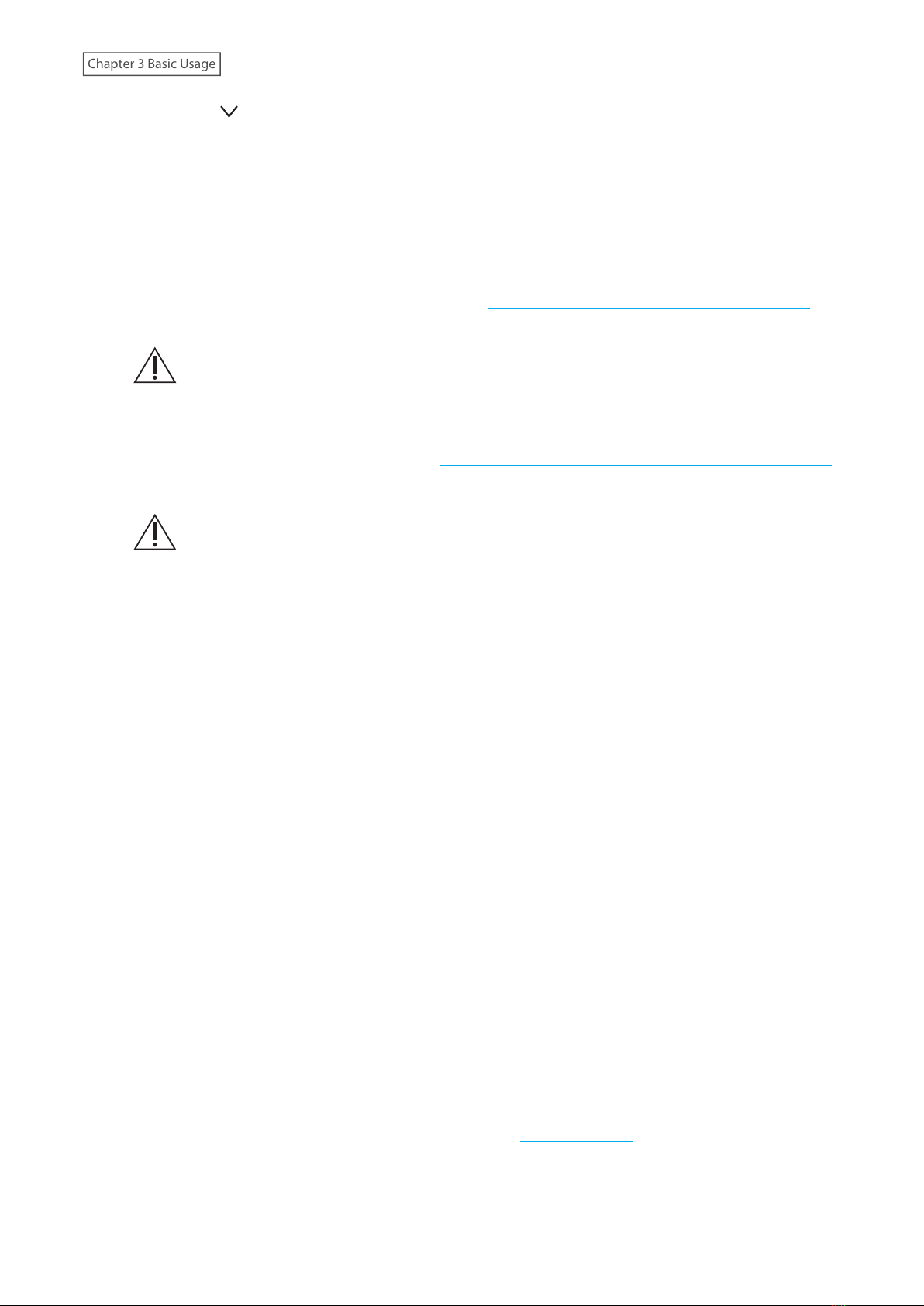This screenshot has width=924, height=1306.
Task: Click the lower warning triangle icon
Action: (155, 532)
